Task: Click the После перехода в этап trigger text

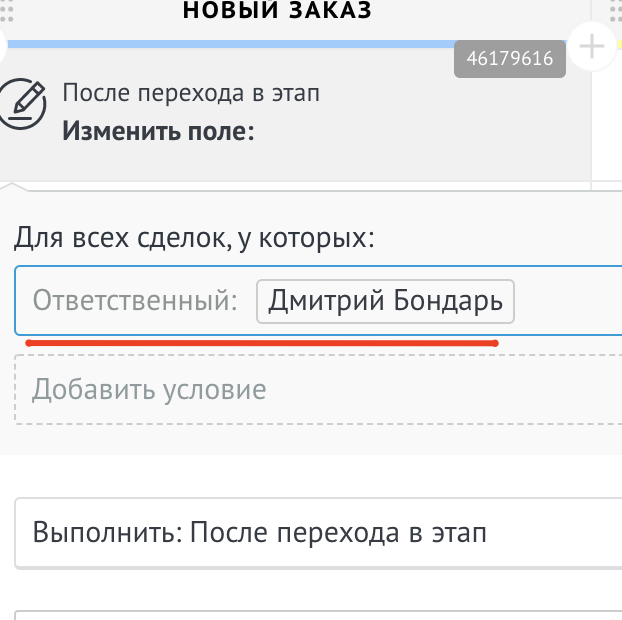Action: pos(191,93)
